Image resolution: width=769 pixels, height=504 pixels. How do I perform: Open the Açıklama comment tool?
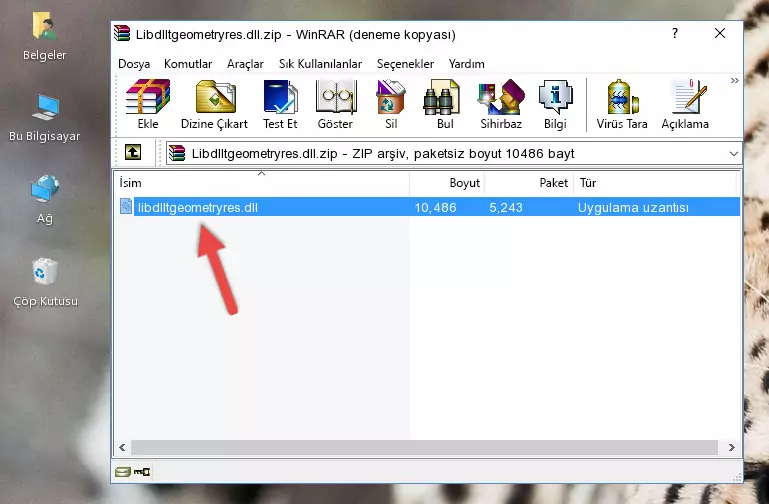[685, 104]
